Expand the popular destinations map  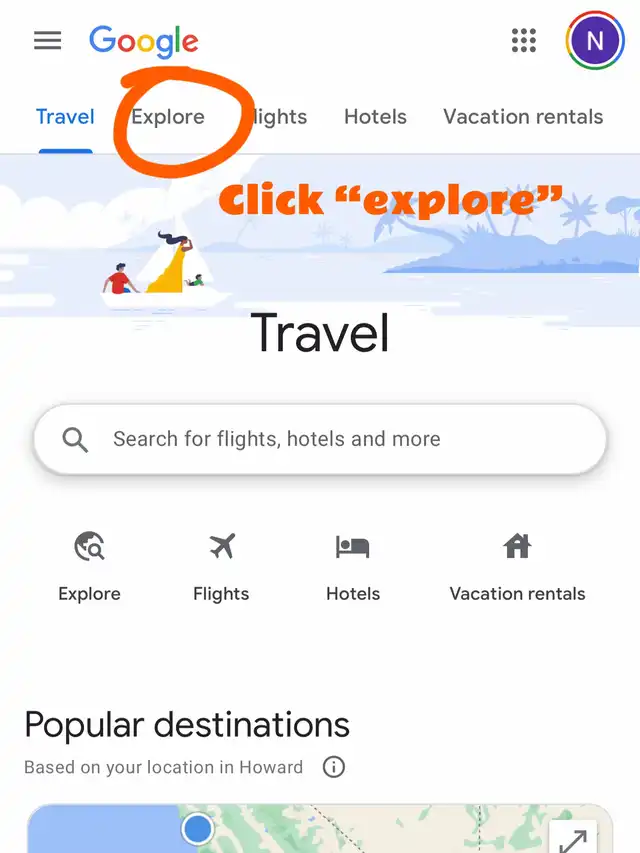[573, 838]
